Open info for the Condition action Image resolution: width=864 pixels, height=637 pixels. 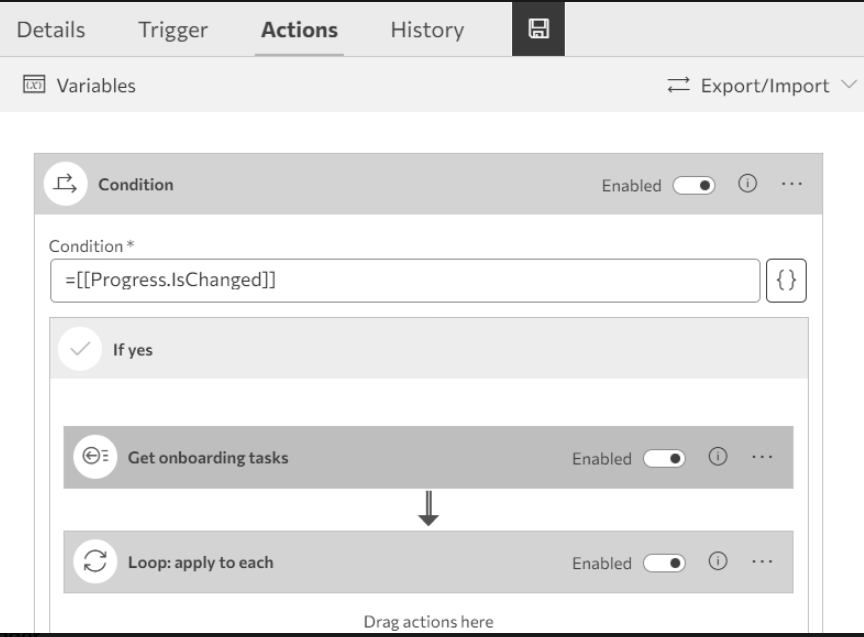click(747, 184)
